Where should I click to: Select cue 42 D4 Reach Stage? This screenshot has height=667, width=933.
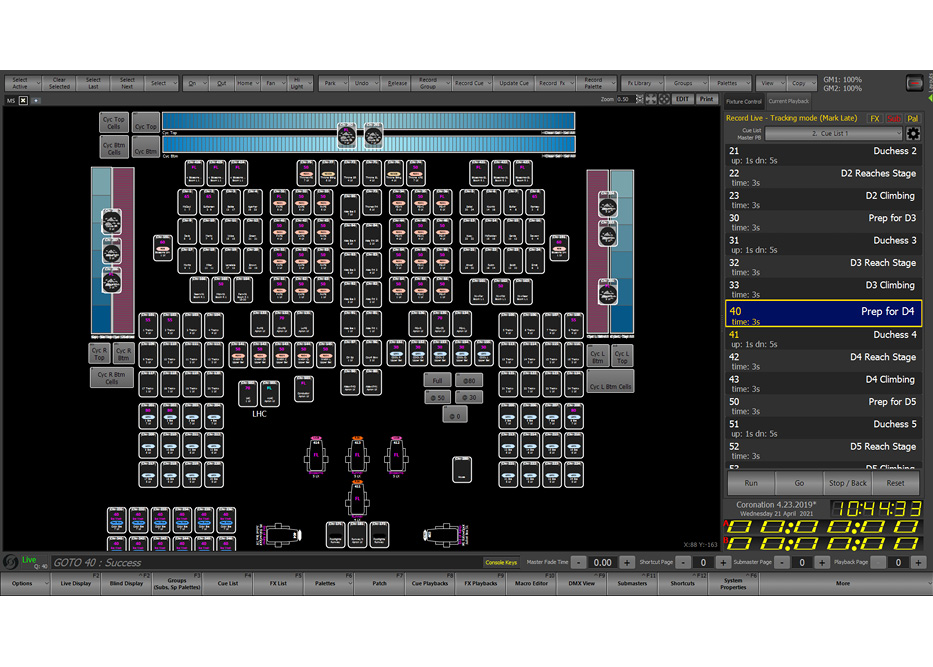tap(823, 361)
